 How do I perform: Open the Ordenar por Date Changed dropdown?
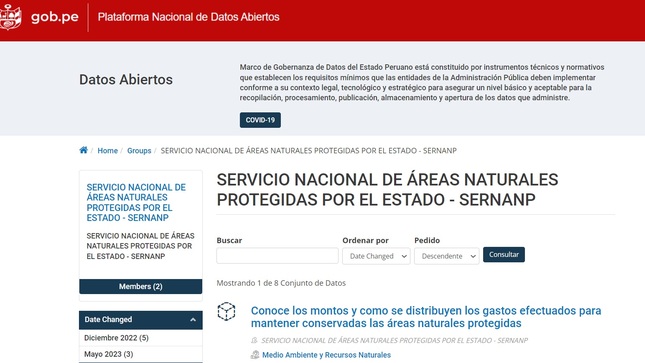pos(376,256)
